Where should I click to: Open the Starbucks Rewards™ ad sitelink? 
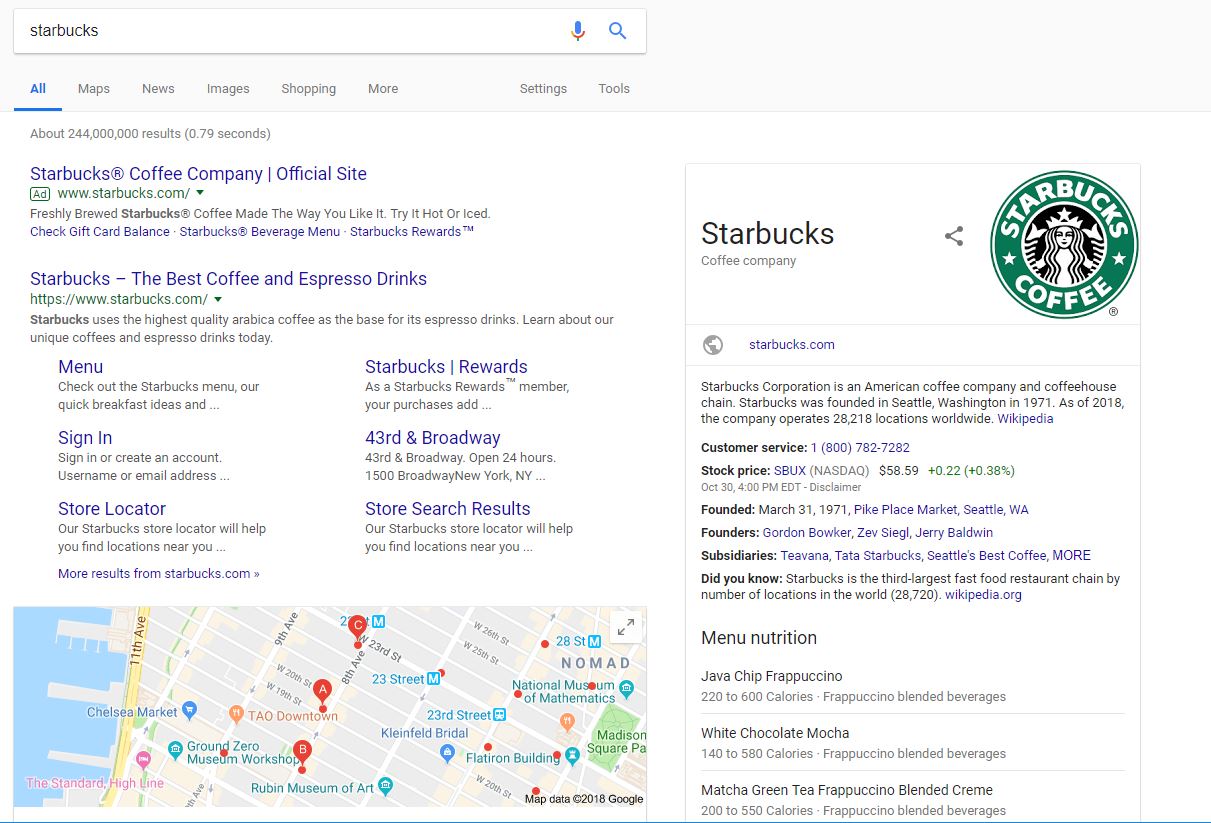[412, 232]
